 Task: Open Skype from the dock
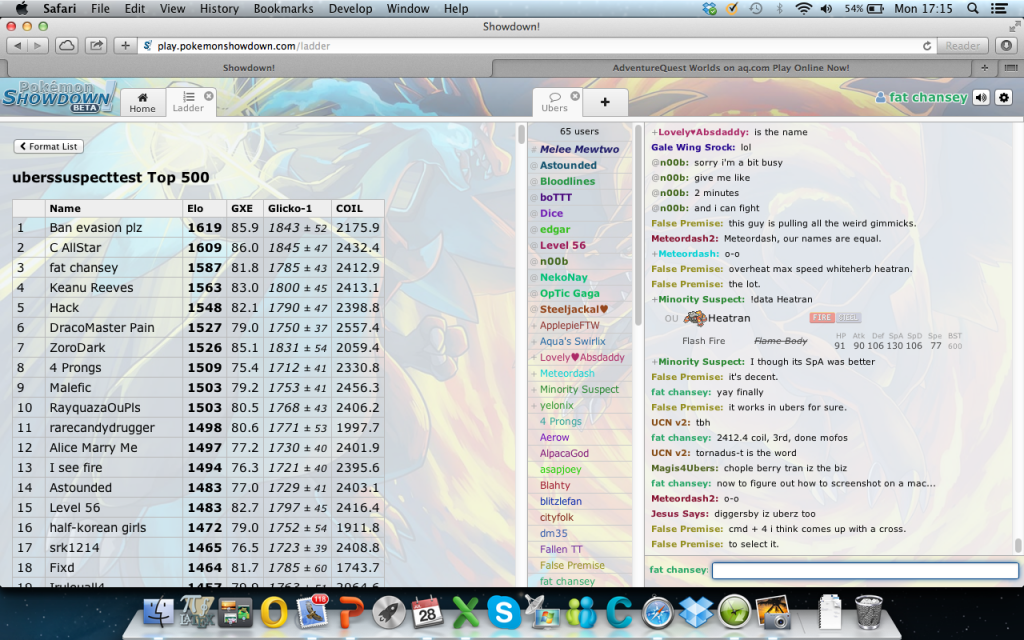504,613
